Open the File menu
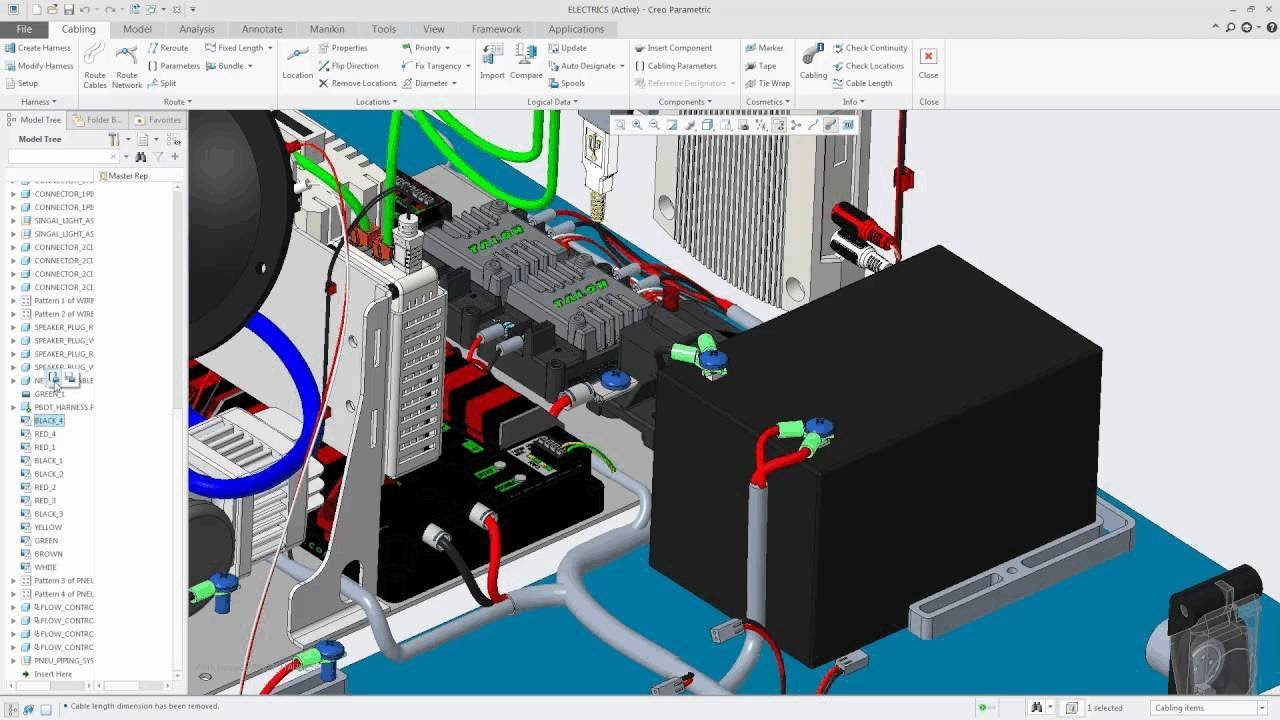 (x=23, y=29)
